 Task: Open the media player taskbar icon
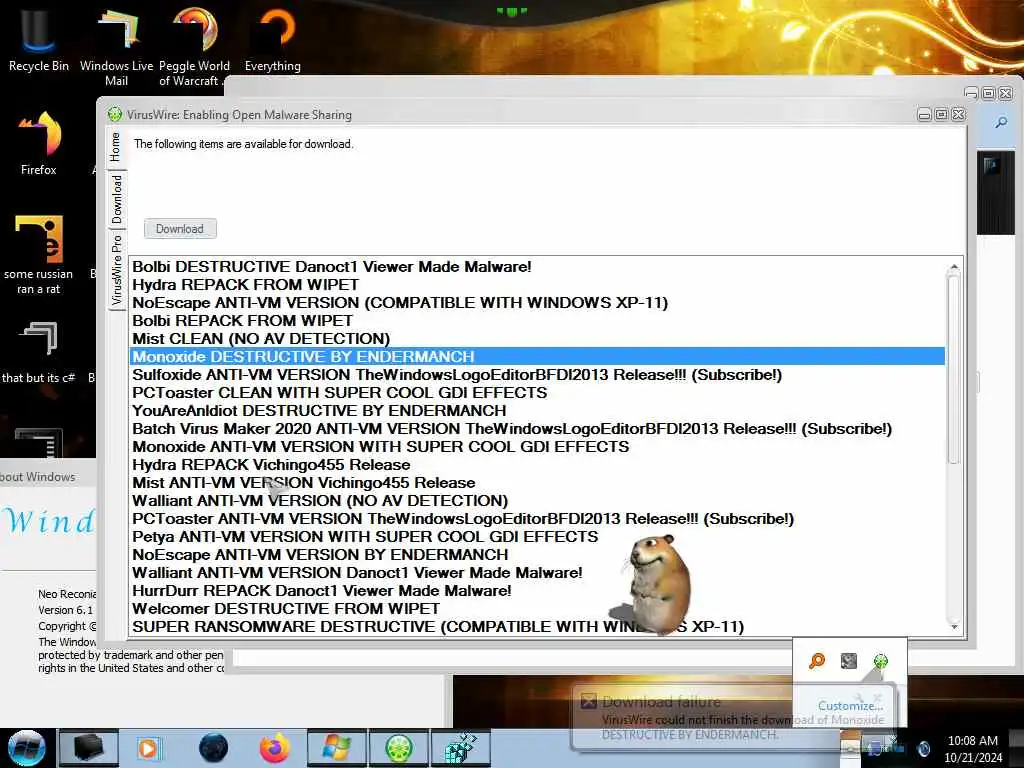148,748
